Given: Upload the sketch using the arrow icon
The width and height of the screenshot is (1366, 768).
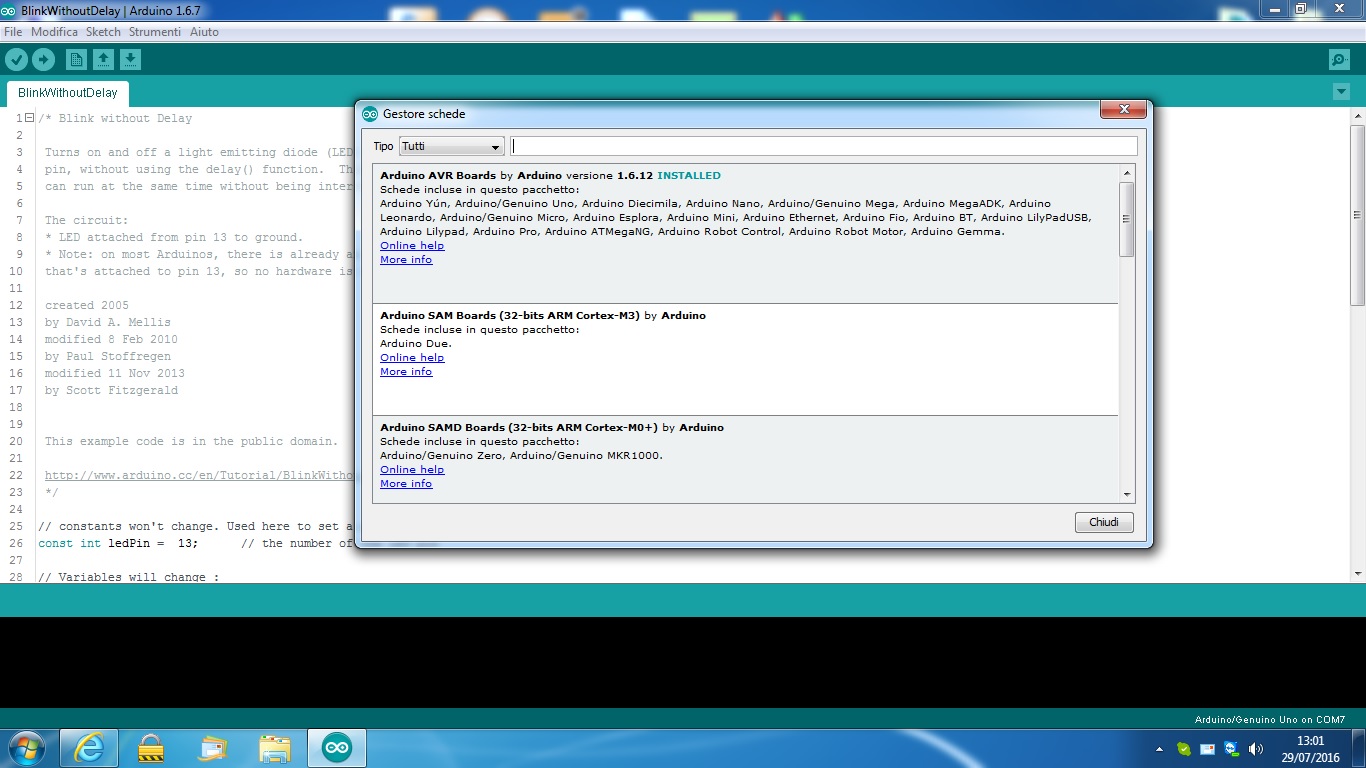Looking at the screenshot, I should tap(43, 59).
